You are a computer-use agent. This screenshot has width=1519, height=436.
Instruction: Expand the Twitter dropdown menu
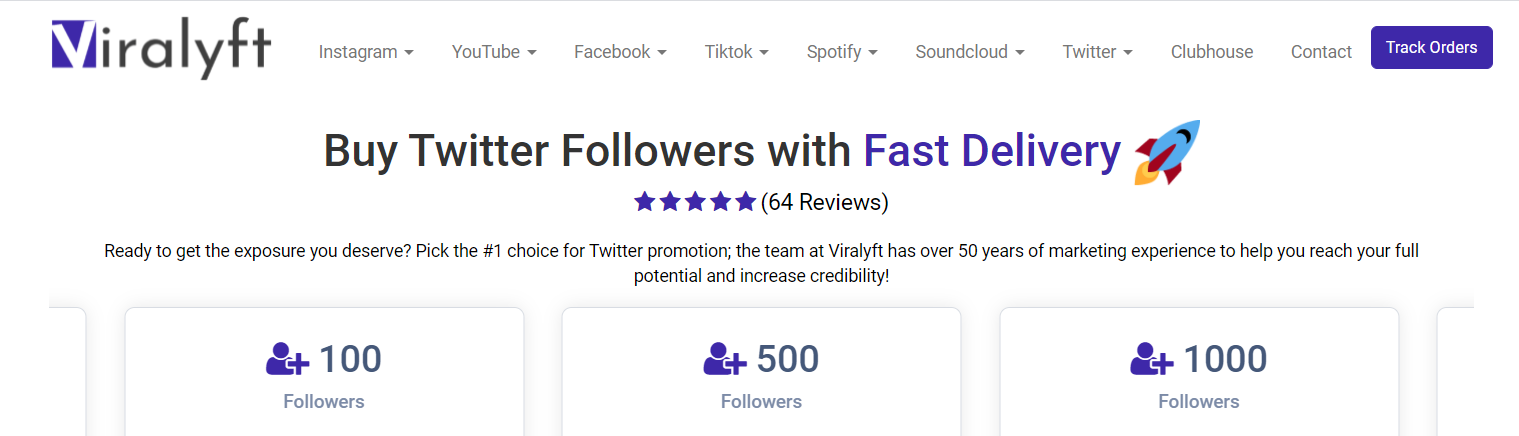1098,52
